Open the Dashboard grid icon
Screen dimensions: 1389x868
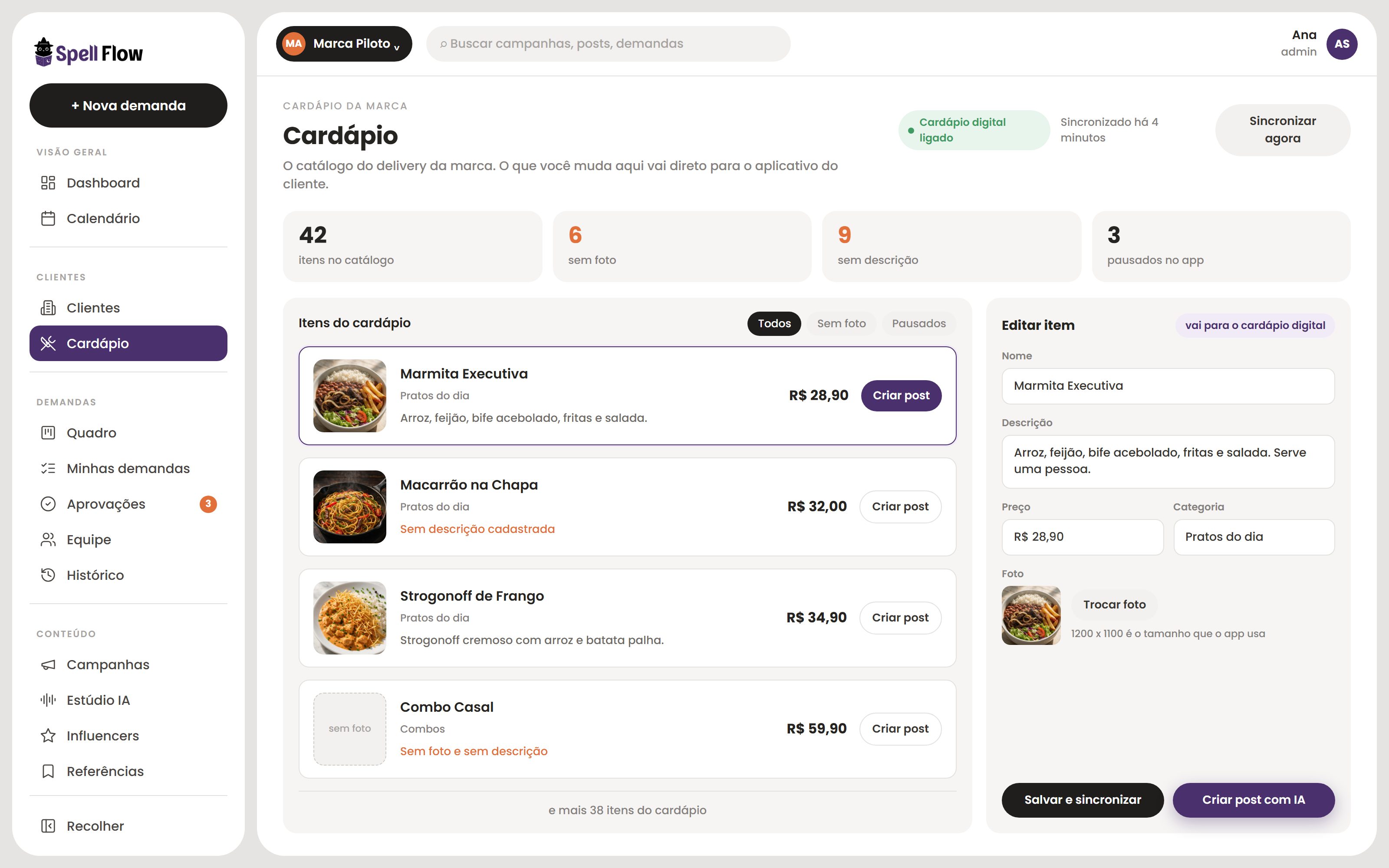tap(48, 183)
